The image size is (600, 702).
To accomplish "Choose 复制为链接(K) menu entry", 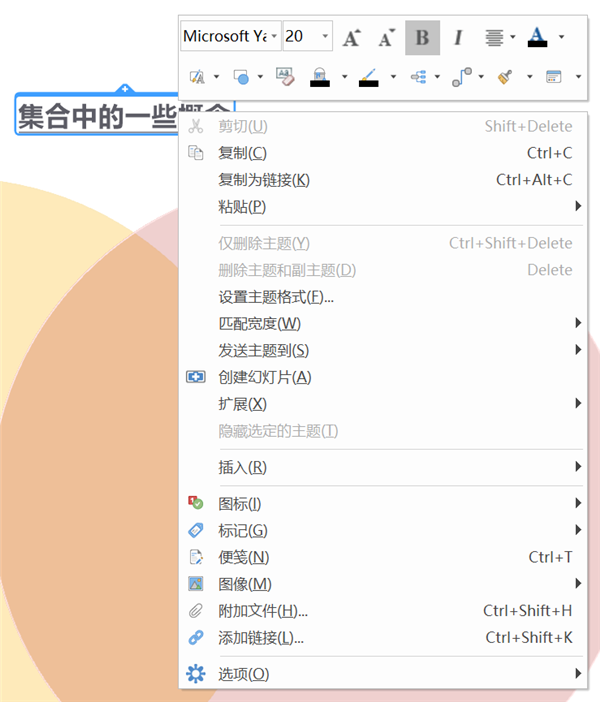I will pos(383,180).
